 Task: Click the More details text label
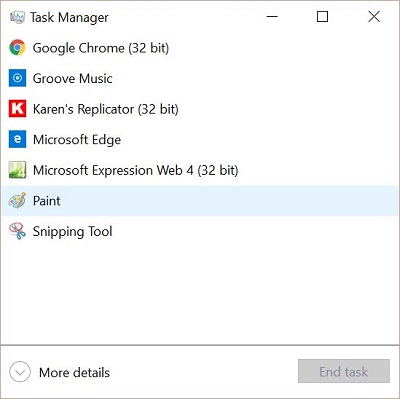tap(74, 372)
